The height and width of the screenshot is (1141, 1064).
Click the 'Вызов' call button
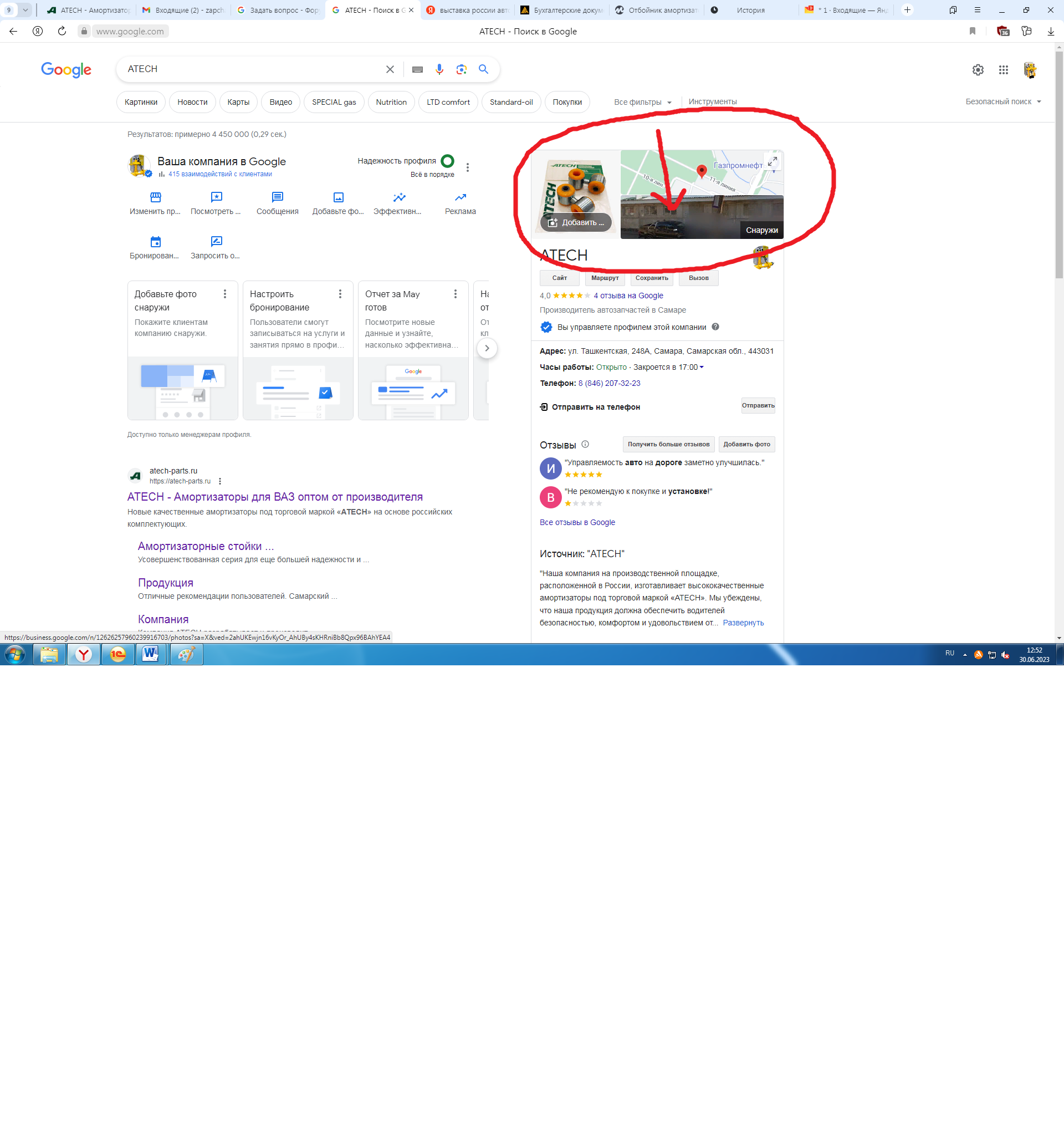pyautogui.click(x=698, y=278)
